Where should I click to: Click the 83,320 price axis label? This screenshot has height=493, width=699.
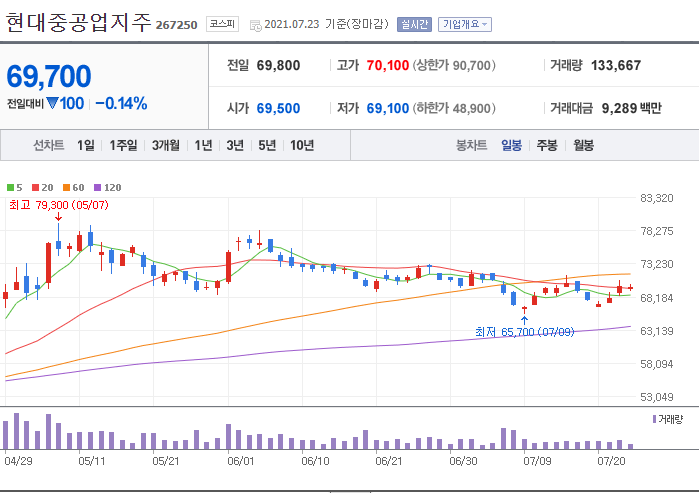[657, 198]
